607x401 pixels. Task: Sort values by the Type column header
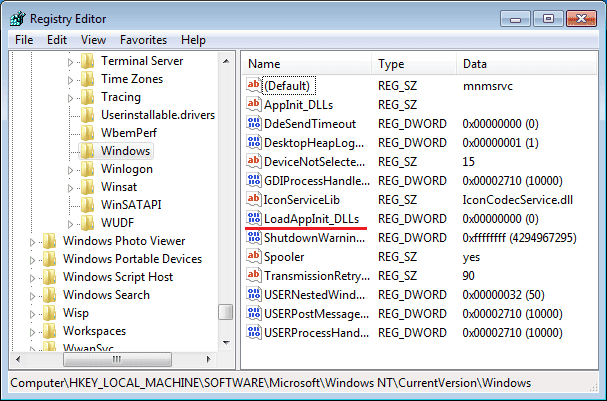pyautogui.click(x=414, y=64)
